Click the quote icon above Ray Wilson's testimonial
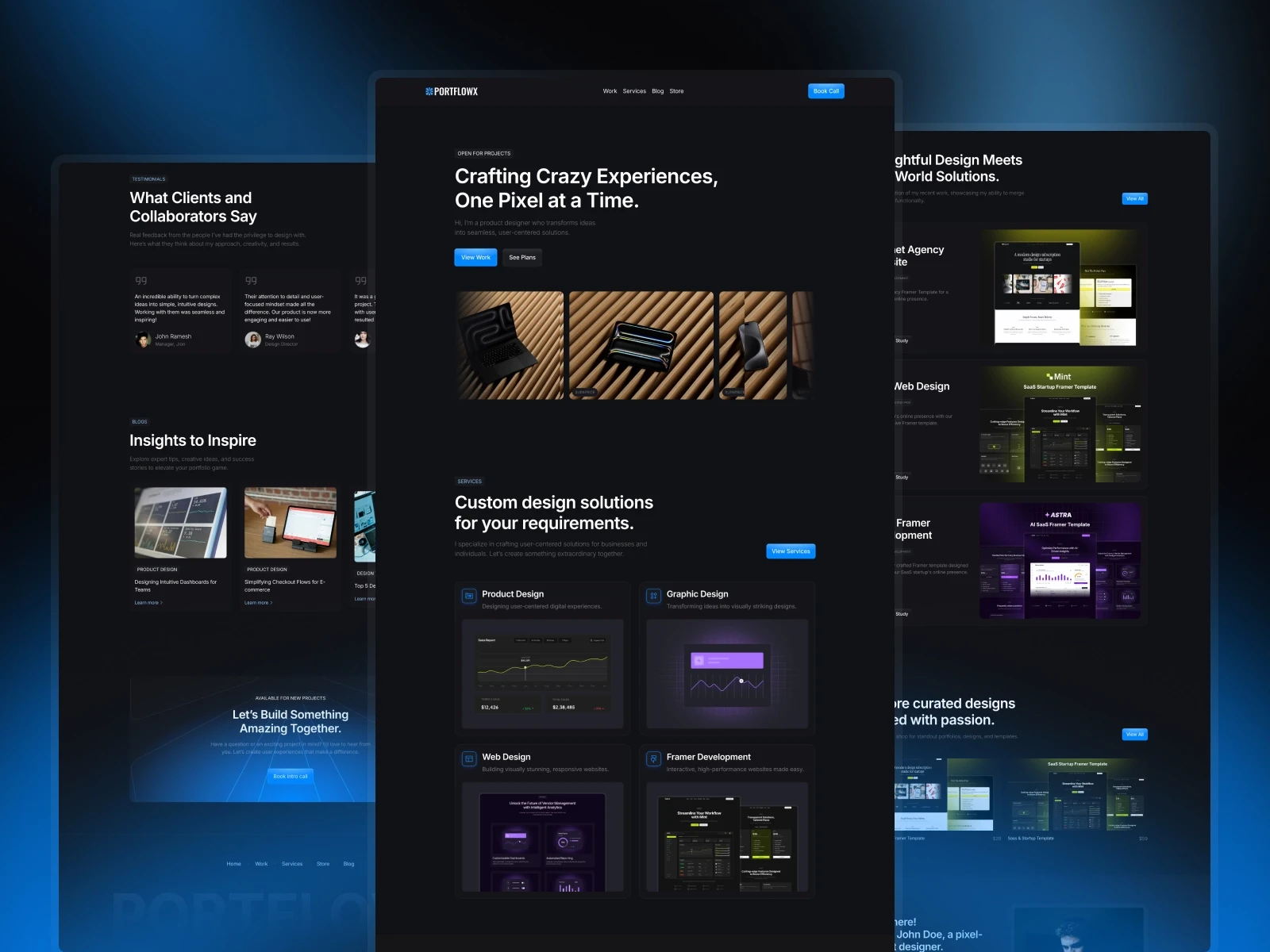The image size is (1270, 952). (250, 280)
